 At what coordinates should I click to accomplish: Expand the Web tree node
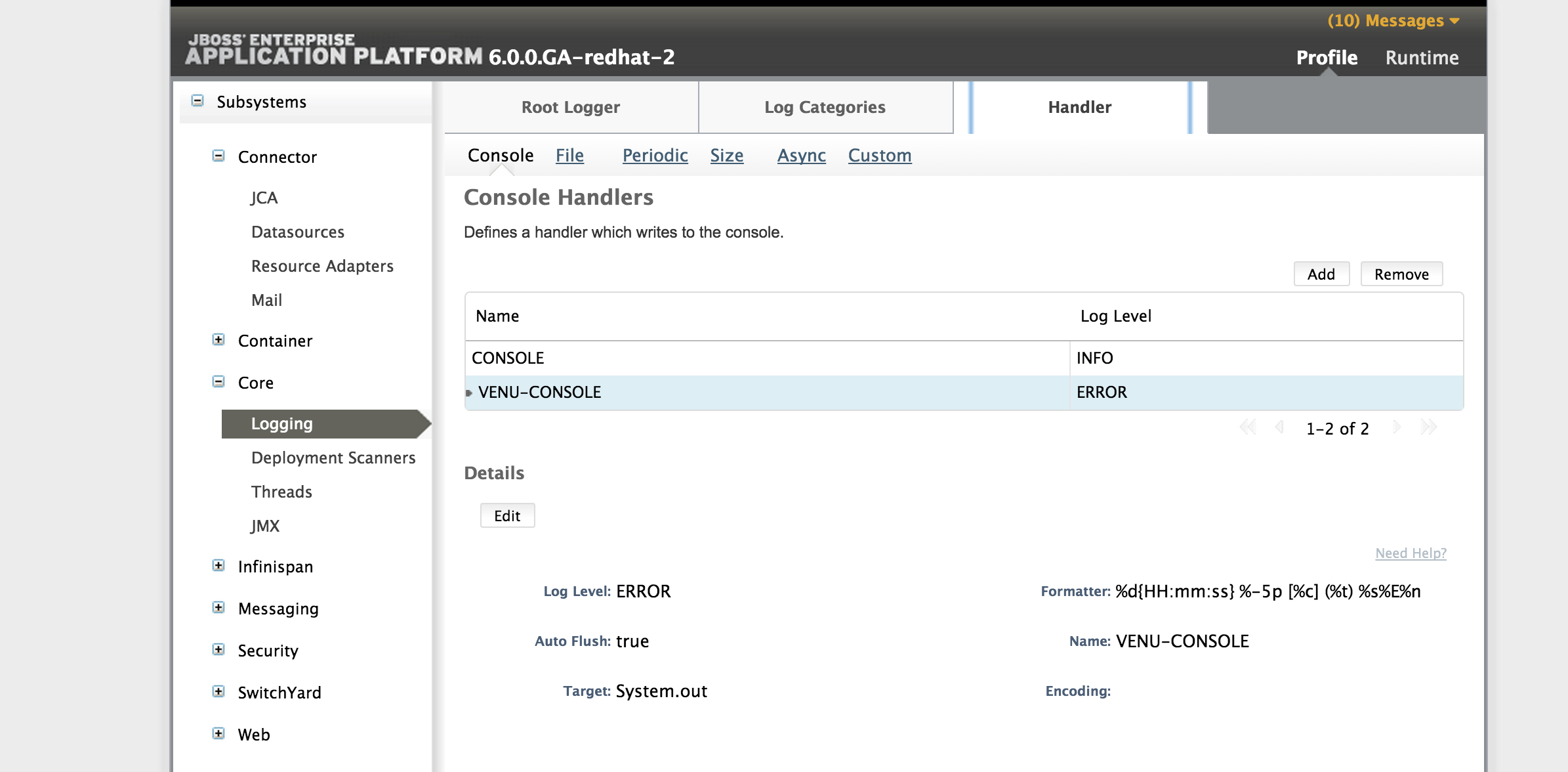218,733
